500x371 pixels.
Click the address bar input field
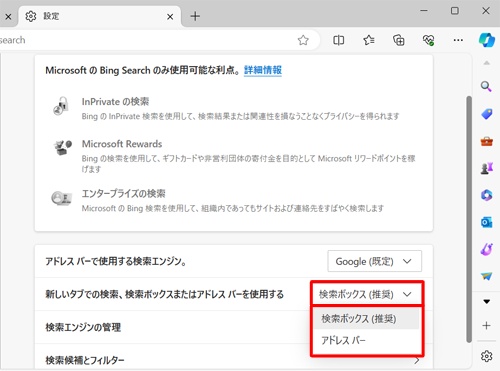click(147, 40)
